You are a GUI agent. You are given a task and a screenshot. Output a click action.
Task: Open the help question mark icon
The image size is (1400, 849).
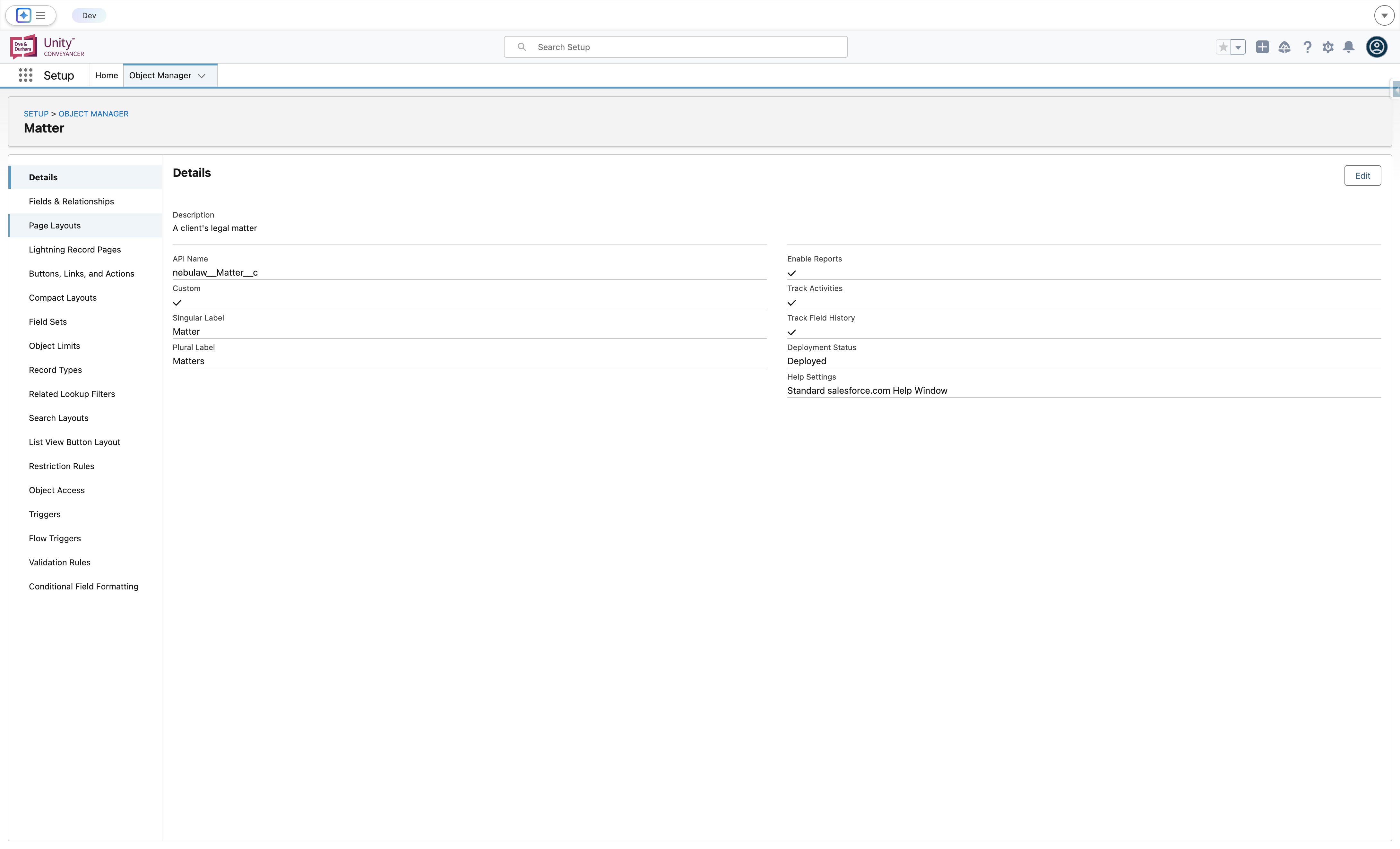[x=1307, y=47]
